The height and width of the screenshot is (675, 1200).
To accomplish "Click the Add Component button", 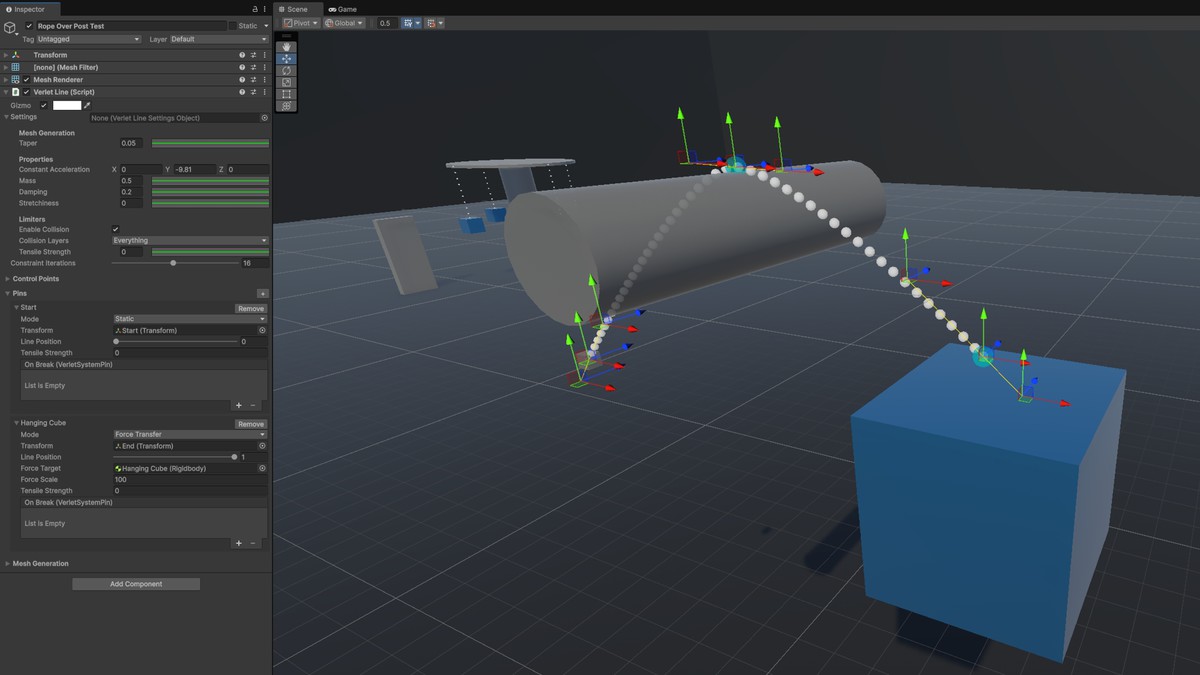I will click(135, 583).
